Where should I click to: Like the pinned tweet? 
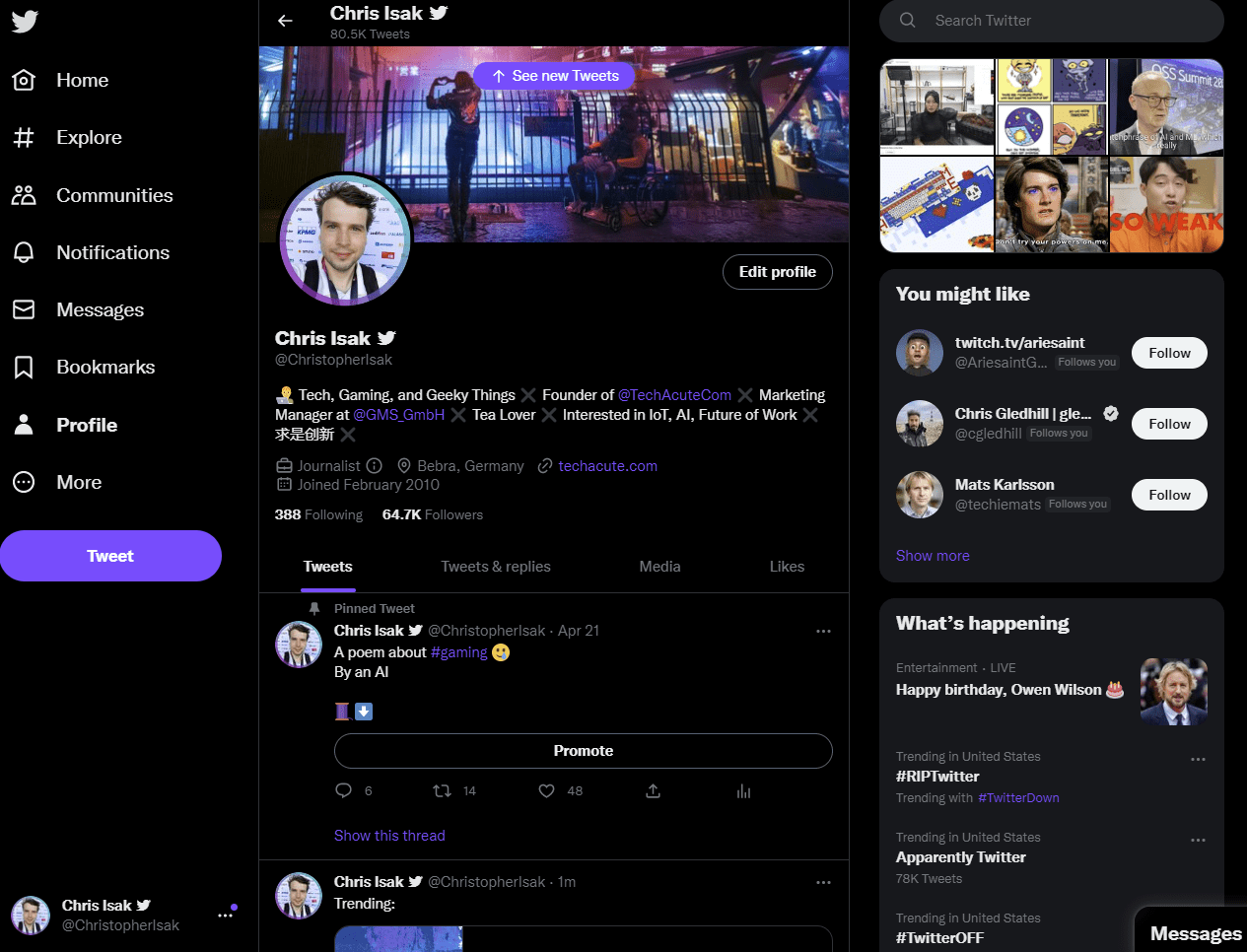[546, 790]
